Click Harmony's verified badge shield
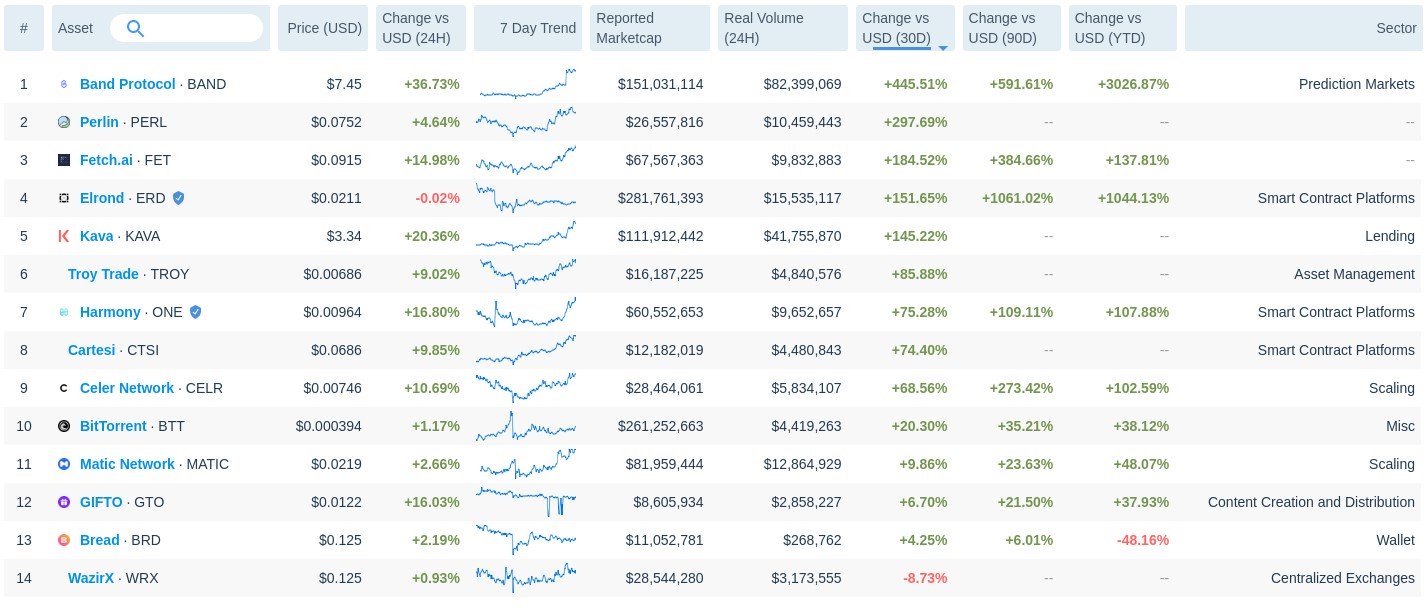Viewport: 1428px width, 612px height. click(195, 312)
